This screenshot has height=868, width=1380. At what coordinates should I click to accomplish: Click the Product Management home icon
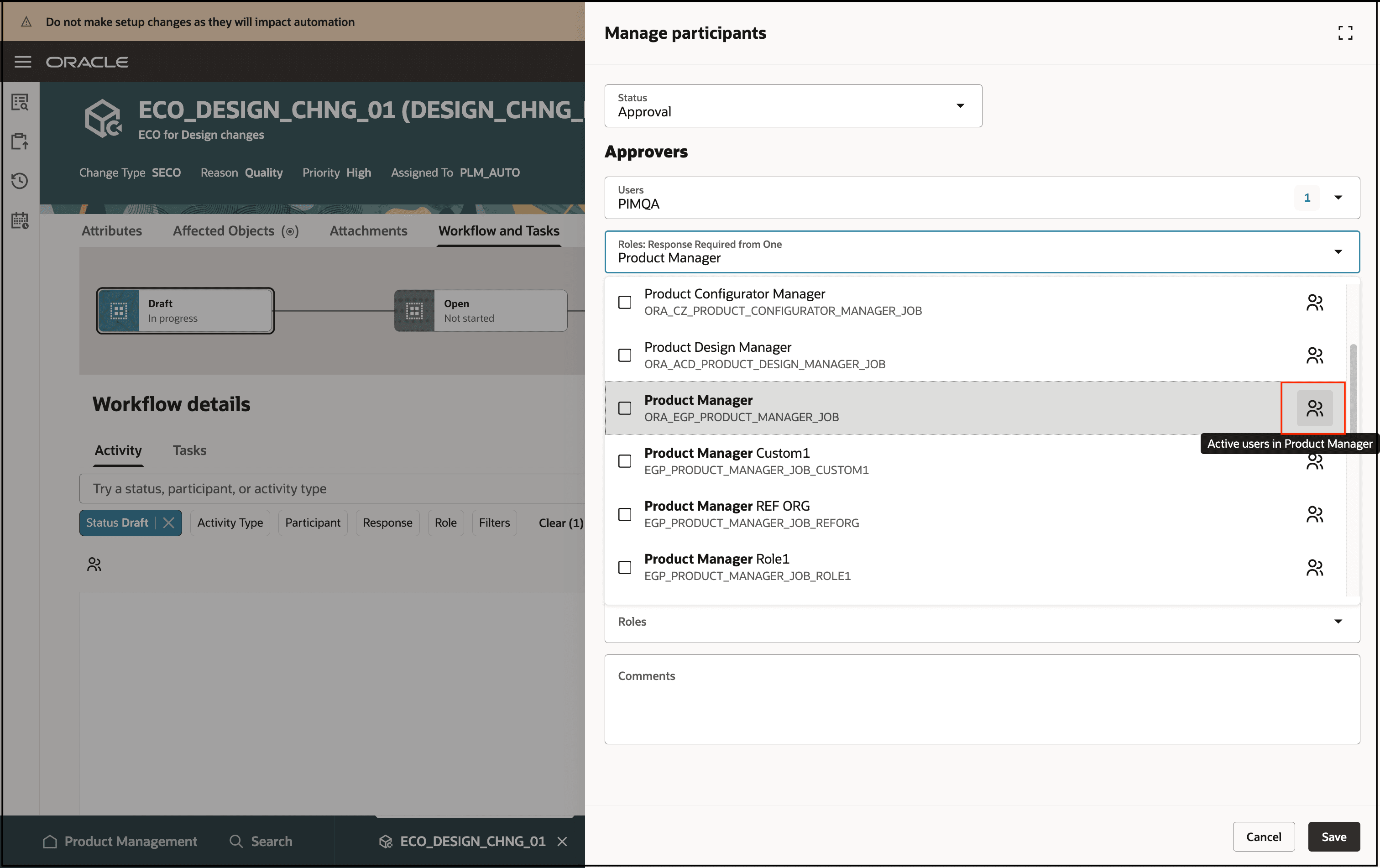50,841
